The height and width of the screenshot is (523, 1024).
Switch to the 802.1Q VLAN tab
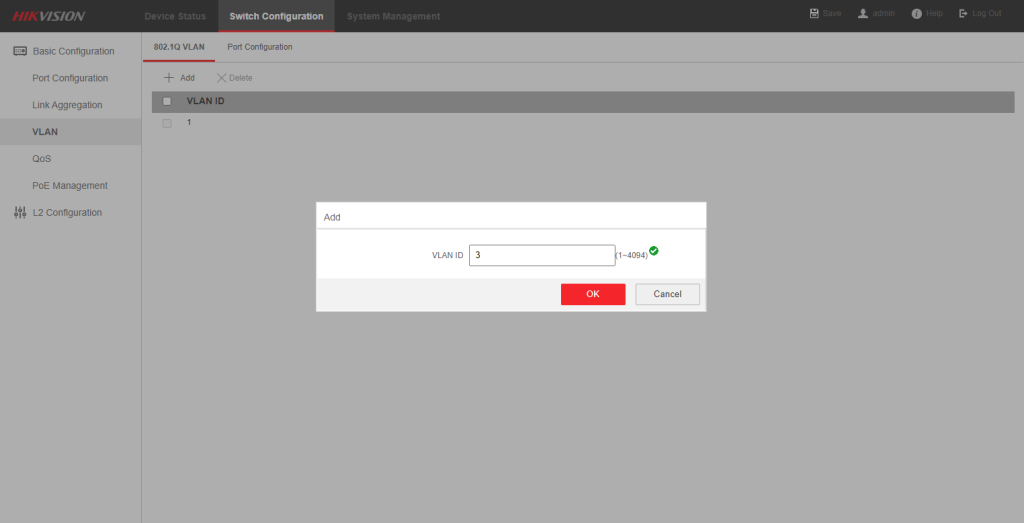tap(179, 47)
